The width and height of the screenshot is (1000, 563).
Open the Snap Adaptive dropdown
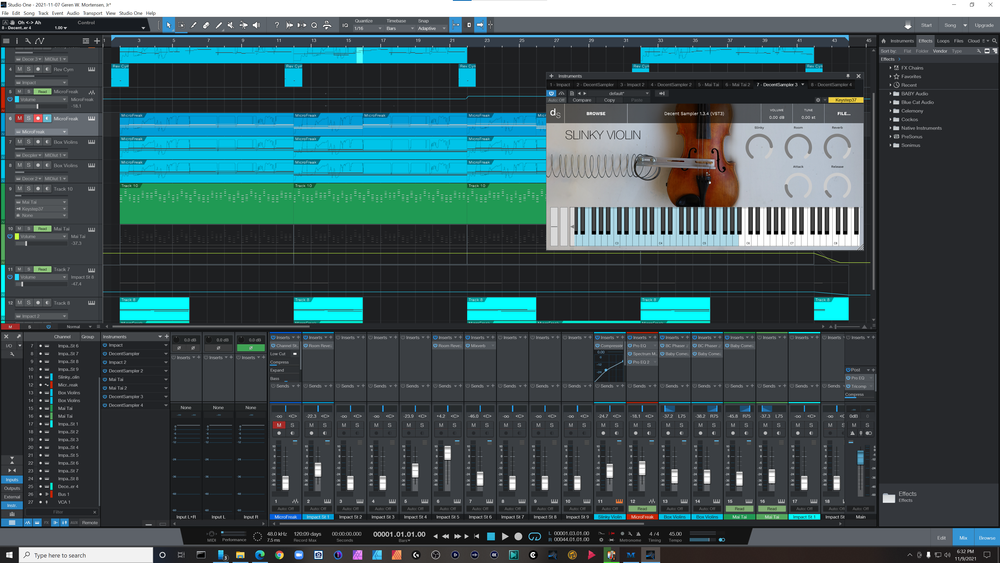(x=431, y=28)
